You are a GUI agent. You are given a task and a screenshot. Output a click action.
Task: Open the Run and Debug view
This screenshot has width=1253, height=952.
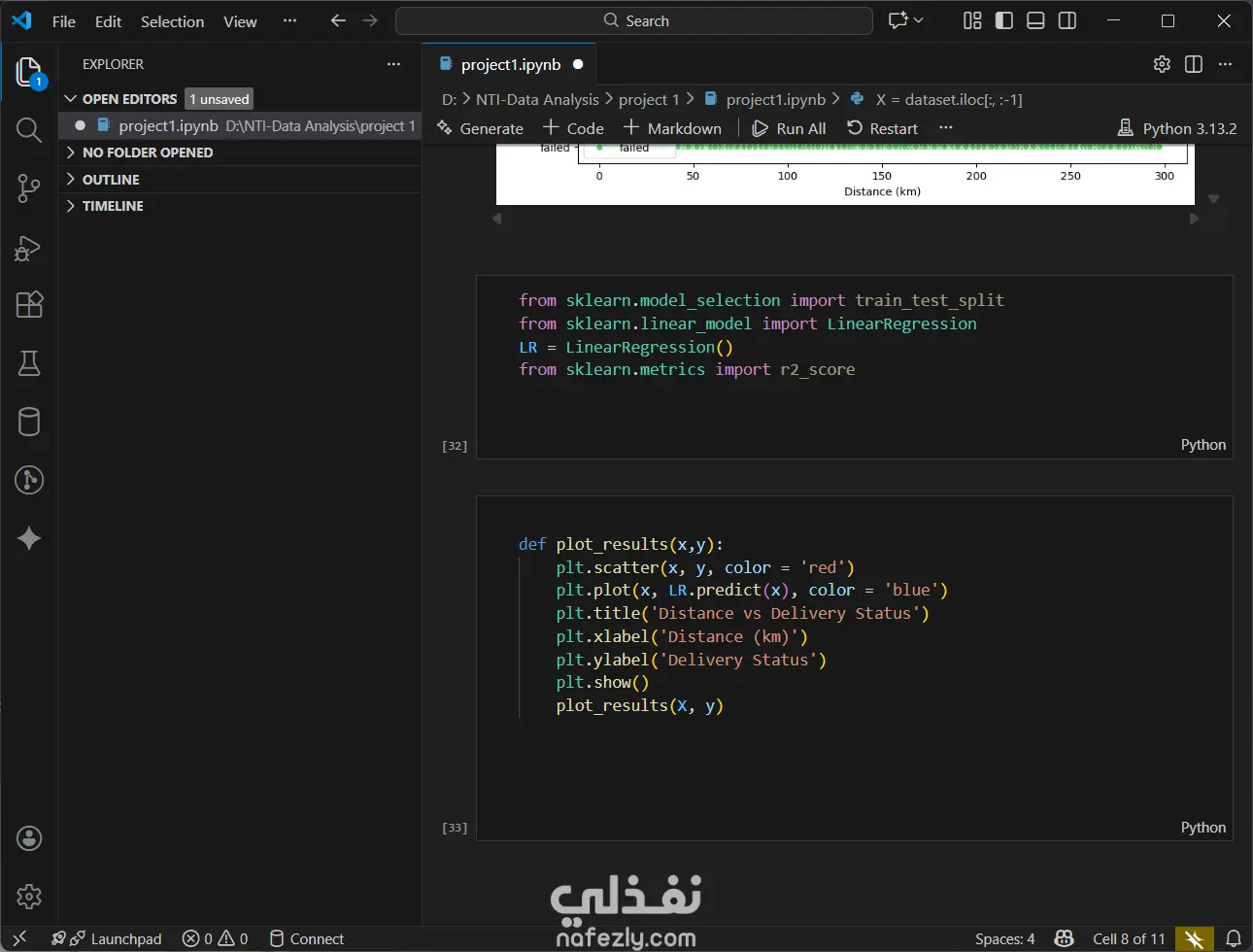coord(29,248)
